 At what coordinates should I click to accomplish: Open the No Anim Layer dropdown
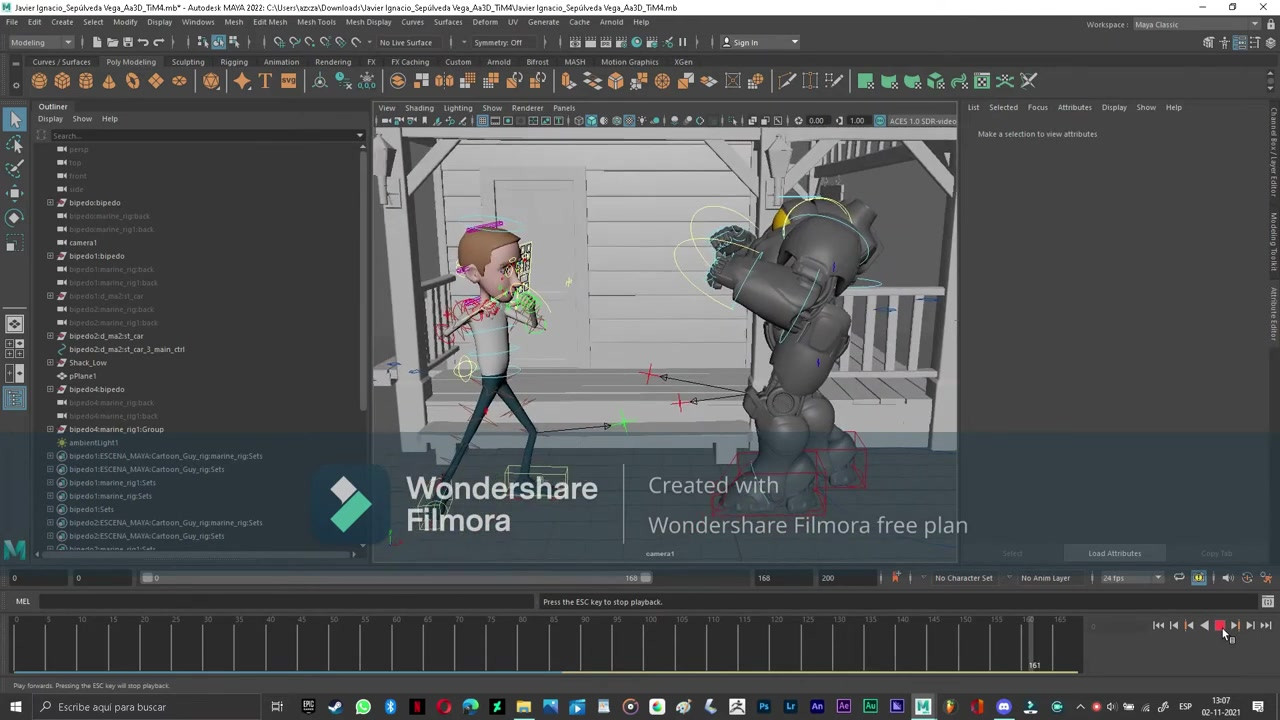pos(1045,578)
